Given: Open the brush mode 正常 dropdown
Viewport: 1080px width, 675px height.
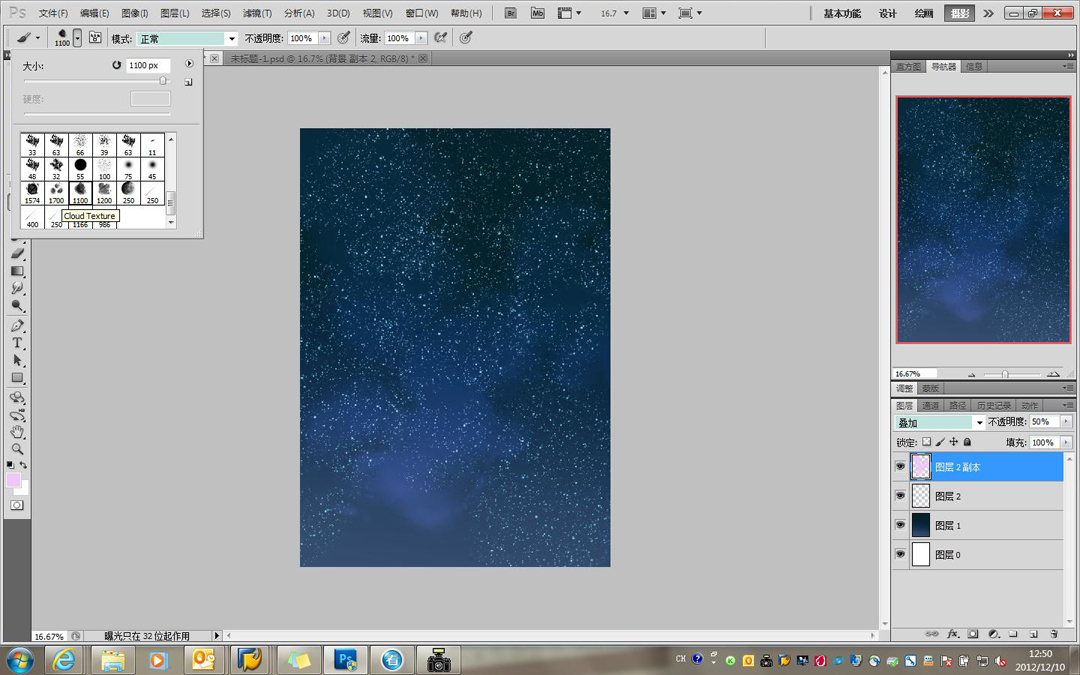Looking at the screenshot, I should click(187, 39).
